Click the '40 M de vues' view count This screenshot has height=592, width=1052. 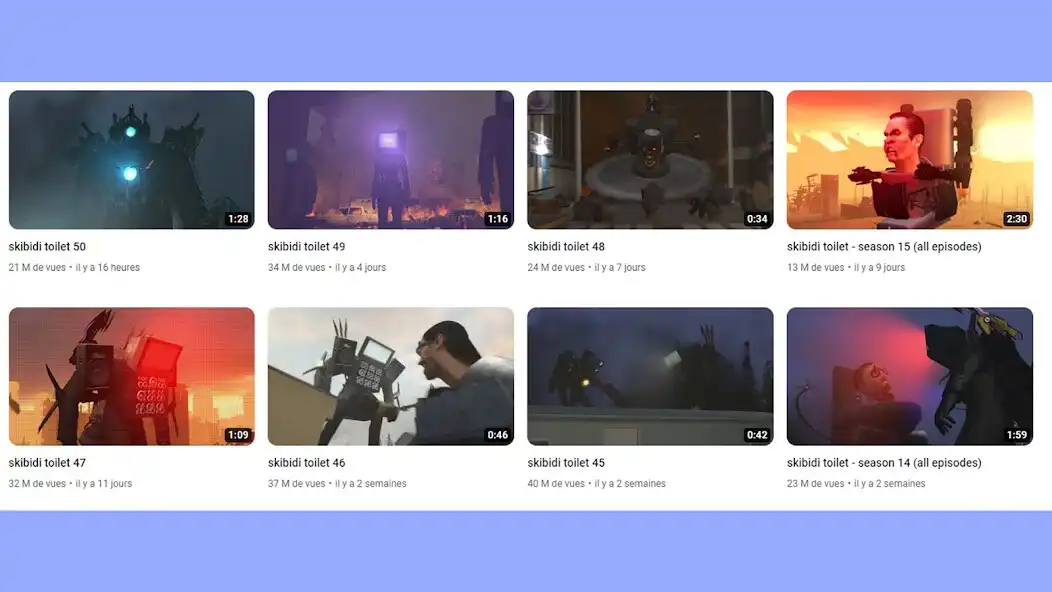tap(556, 483)
